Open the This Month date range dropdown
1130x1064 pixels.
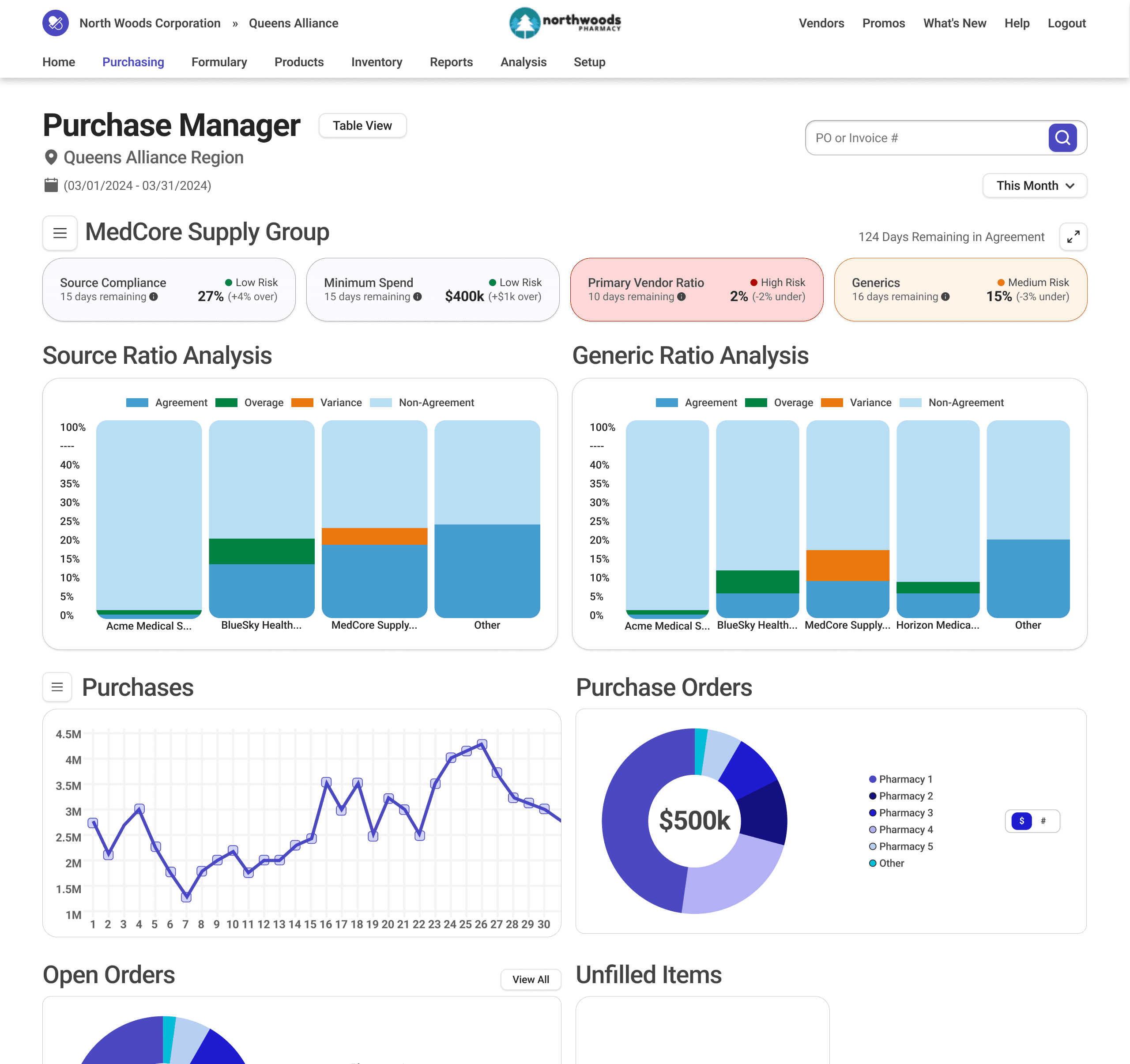pos(1034,186)
